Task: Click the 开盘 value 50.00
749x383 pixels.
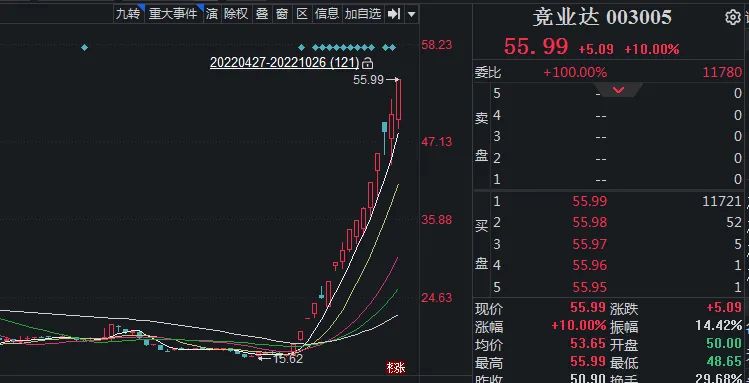Action: point(725,344)
